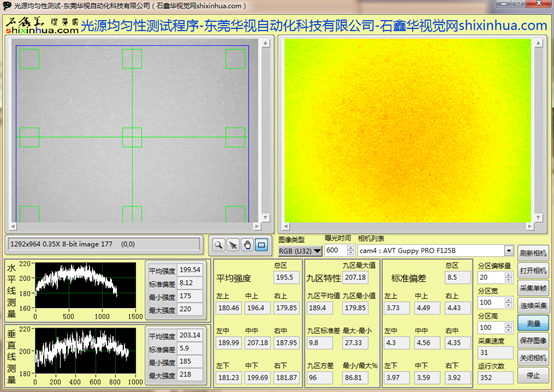
Task: Click the 最小/最大% value 86.81
Action: coord(355,378)
